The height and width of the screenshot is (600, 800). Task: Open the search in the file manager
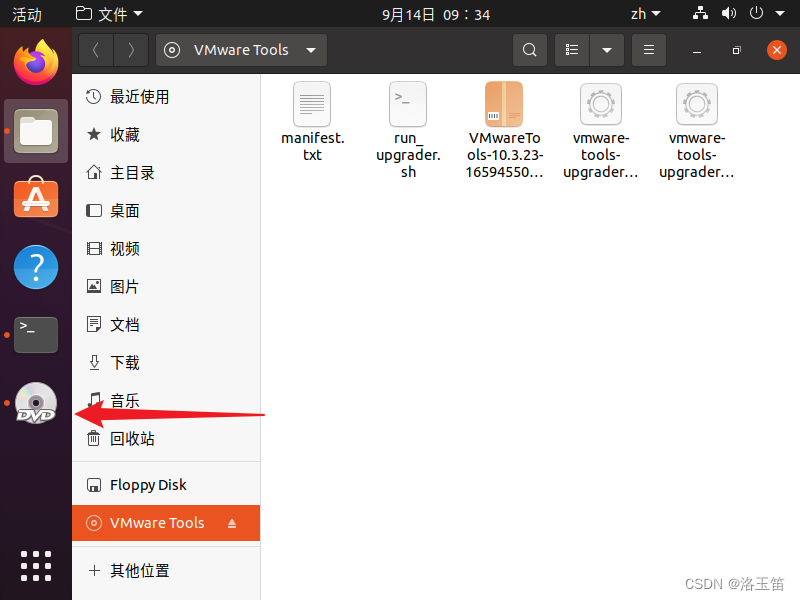(530, 50)
